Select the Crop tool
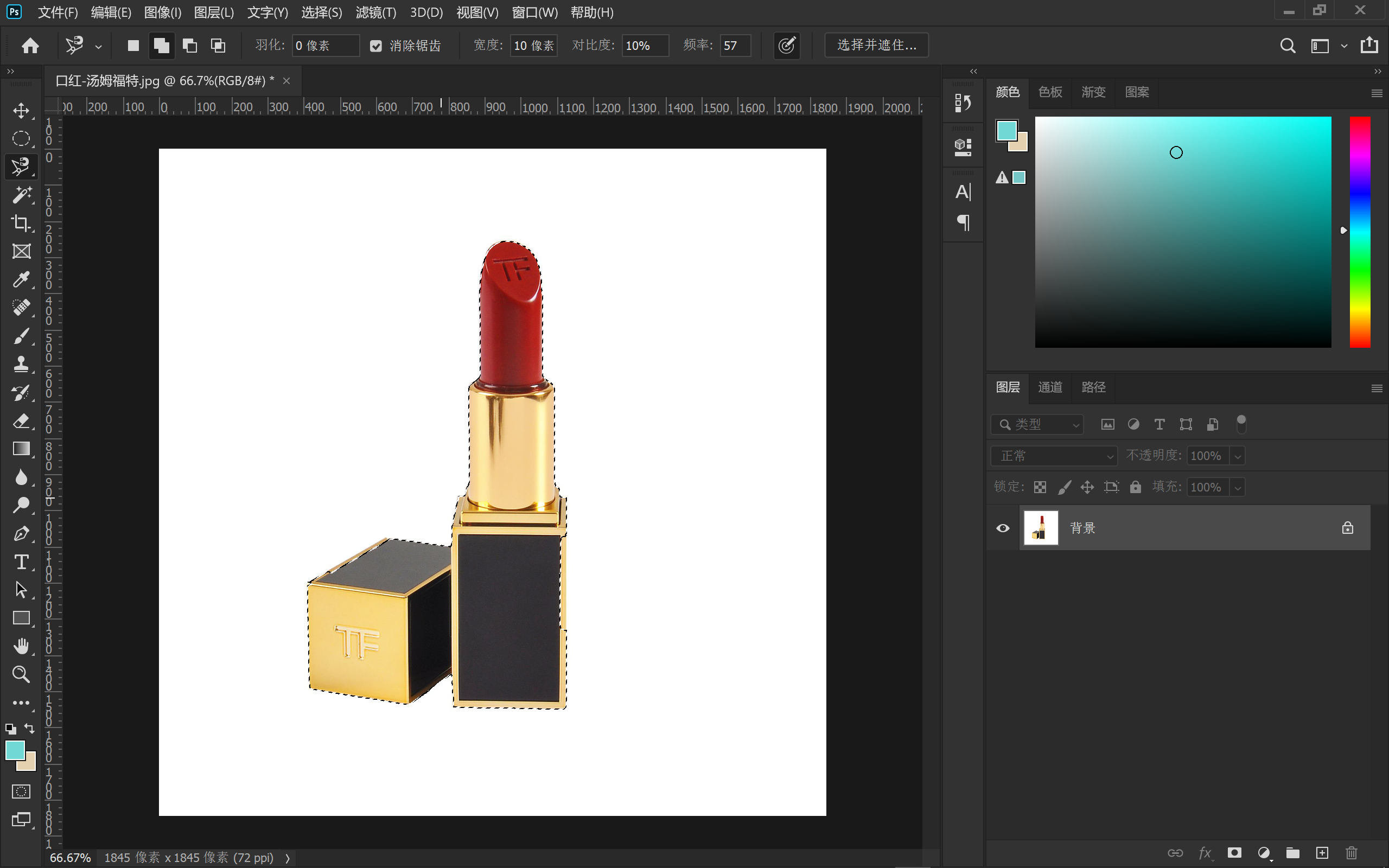 point(21,224)
